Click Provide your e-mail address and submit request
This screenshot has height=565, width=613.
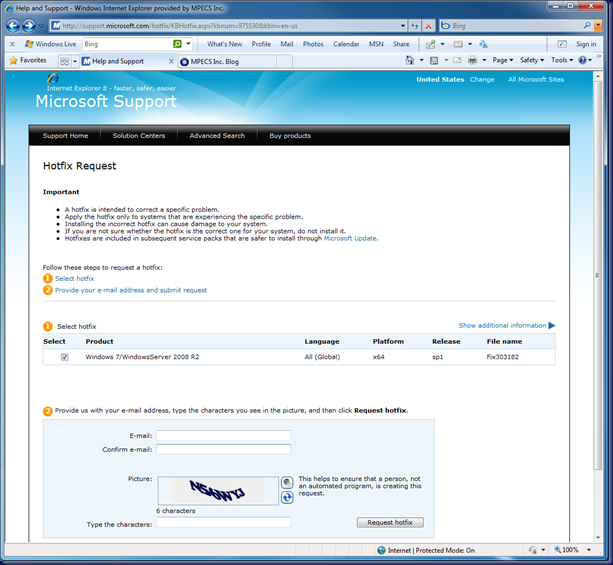131,290
